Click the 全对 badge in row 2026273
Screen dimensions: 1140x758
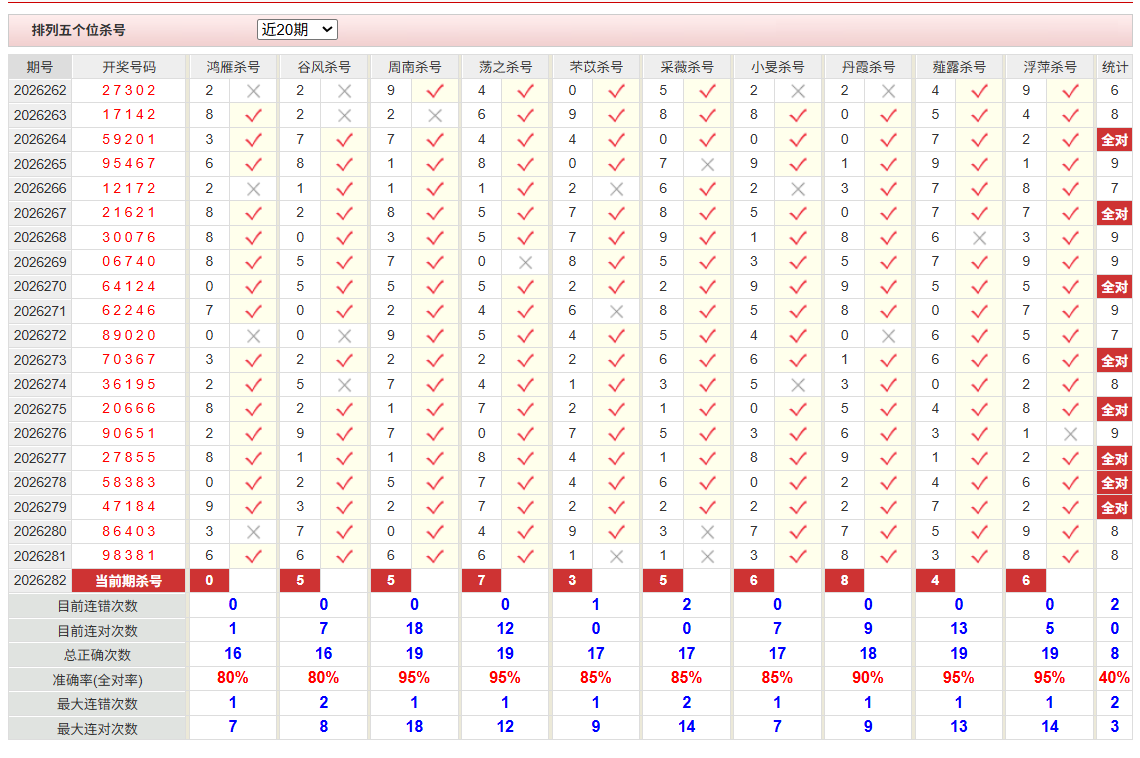[x=1115, y=360]
